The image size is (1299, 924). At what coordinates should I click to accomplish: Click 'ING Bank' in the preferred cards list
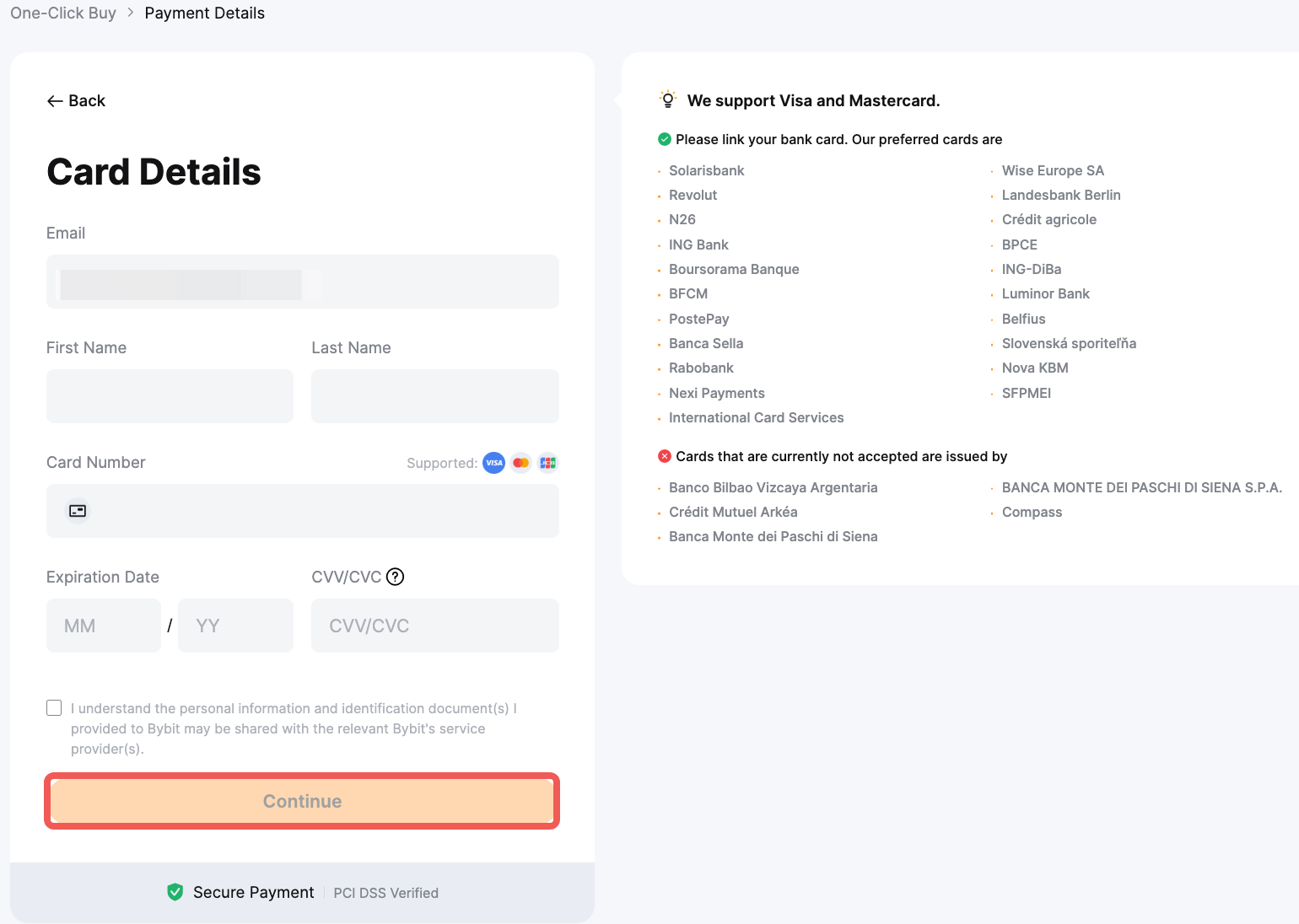point(698,244)
